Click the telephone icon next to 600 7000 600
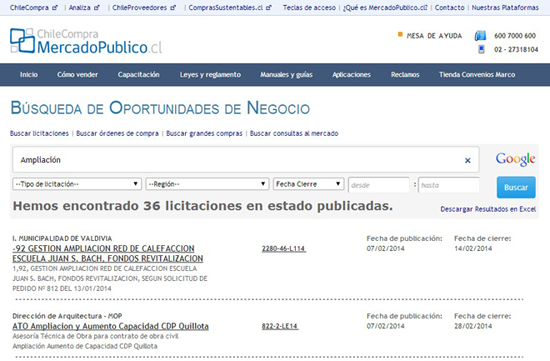Image resolution: width=550 pixels, height=361 pixels. click(480, 35)
